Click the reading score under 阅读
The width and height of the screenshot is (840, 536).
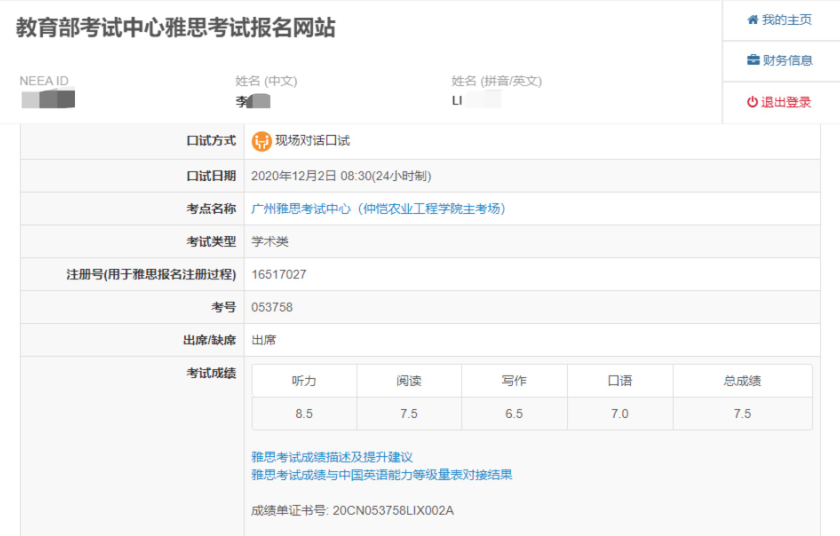pyautogui.click(x=409, y=414)
